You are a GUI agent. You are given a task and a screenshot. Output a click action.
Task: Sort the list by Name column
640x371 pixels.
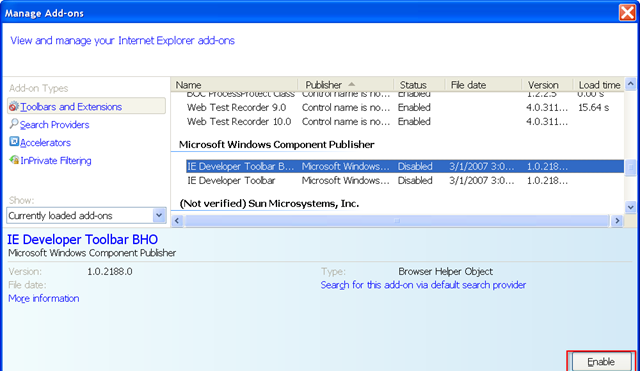[x=234, y=85]
